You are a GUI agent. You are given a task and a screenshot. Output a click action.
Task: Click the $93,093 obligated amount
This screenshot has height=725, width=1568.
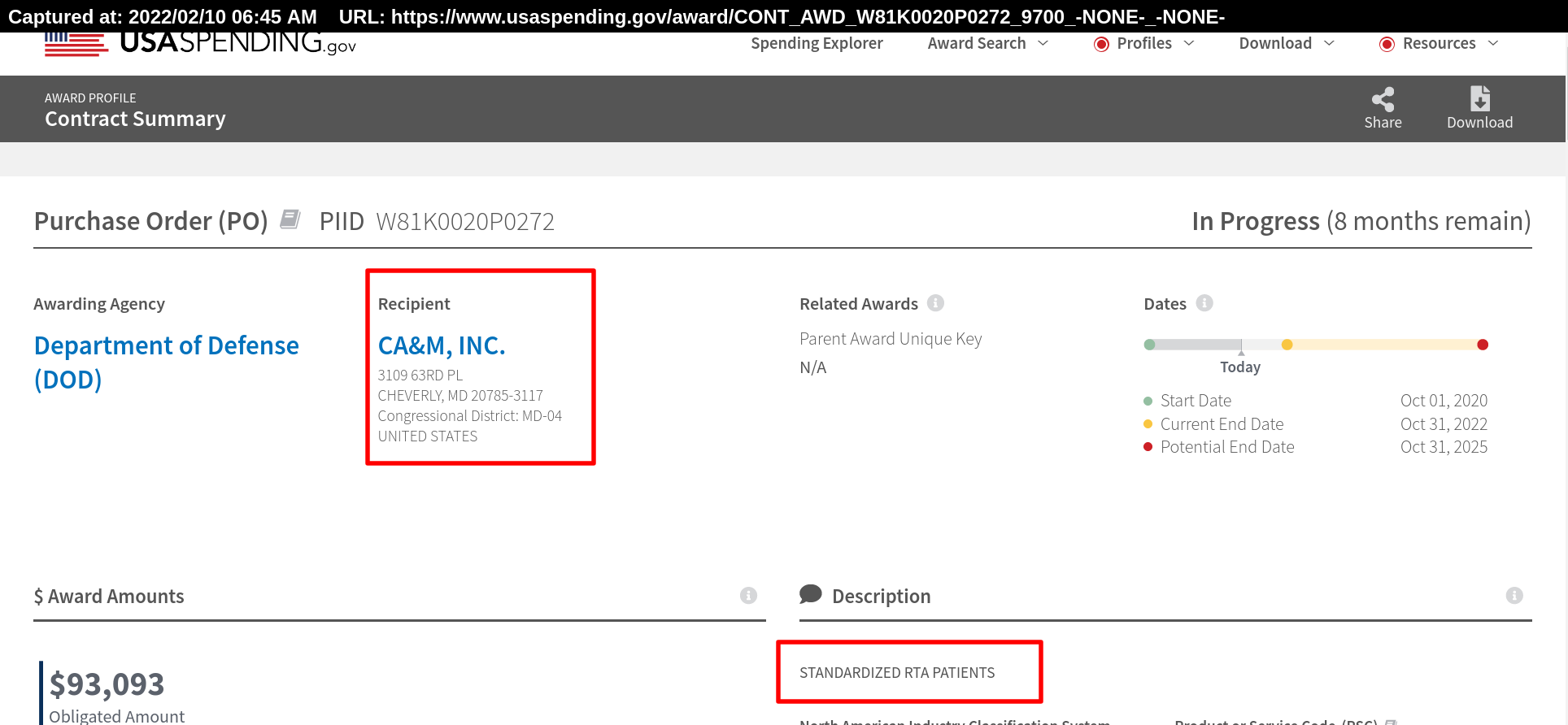click(107, 684)
